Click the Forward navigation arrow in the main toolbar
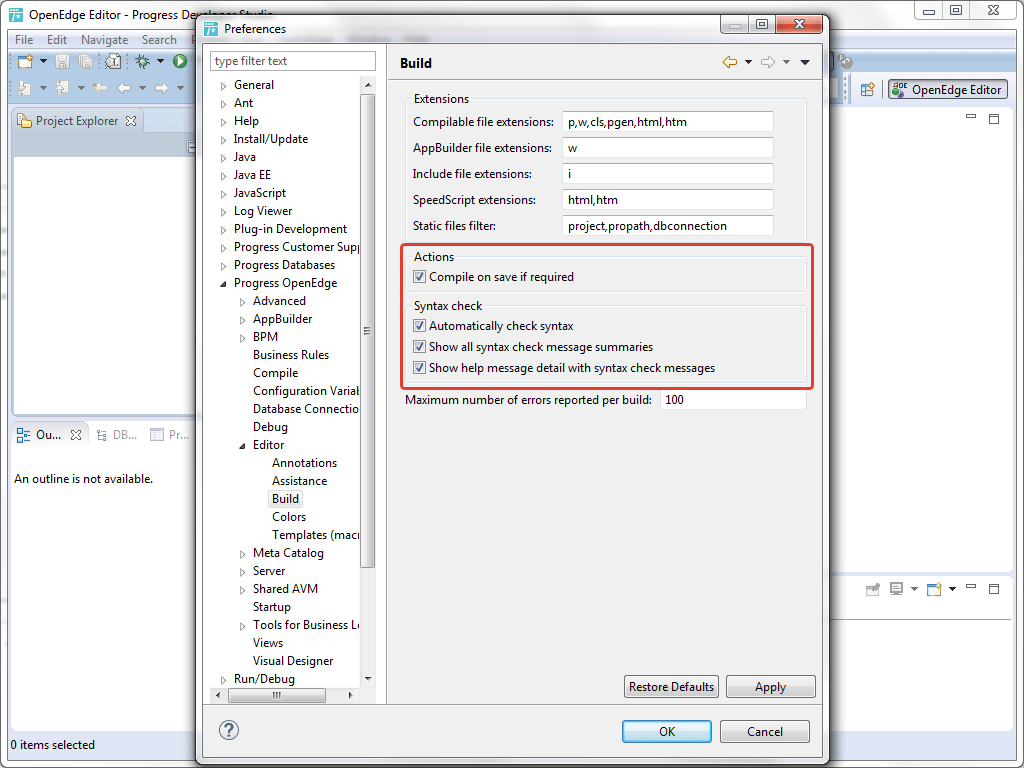1024x768 pixels. (x=161, y=88)
